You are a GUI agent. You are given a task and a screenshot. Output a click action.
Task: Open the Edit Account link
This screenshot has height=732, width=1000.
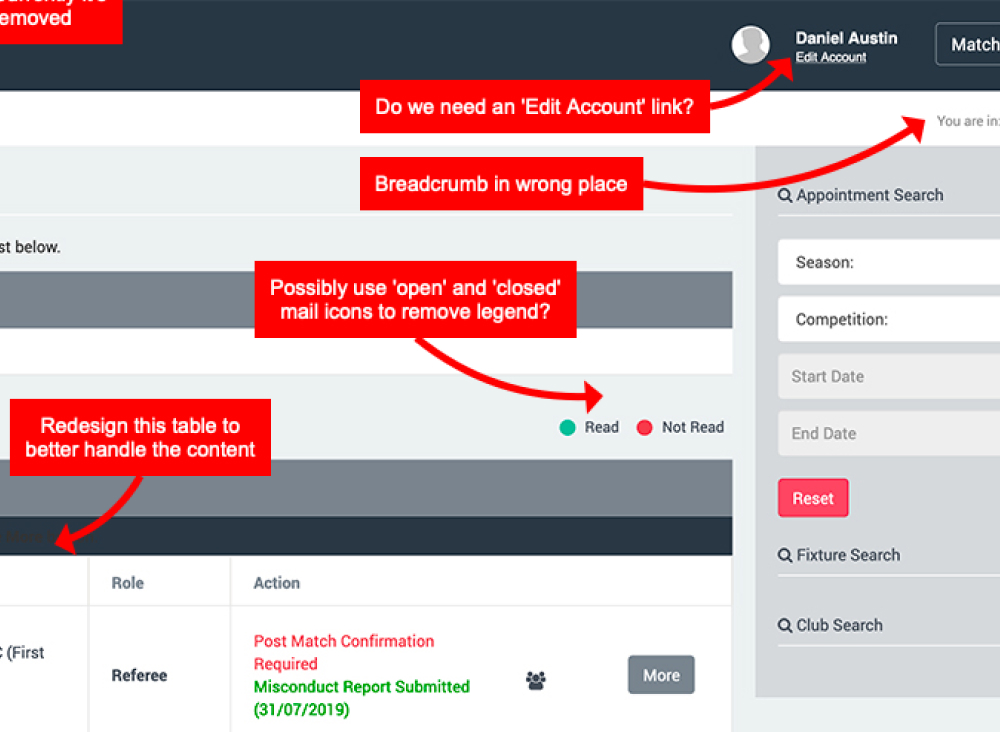click(831, 58)
